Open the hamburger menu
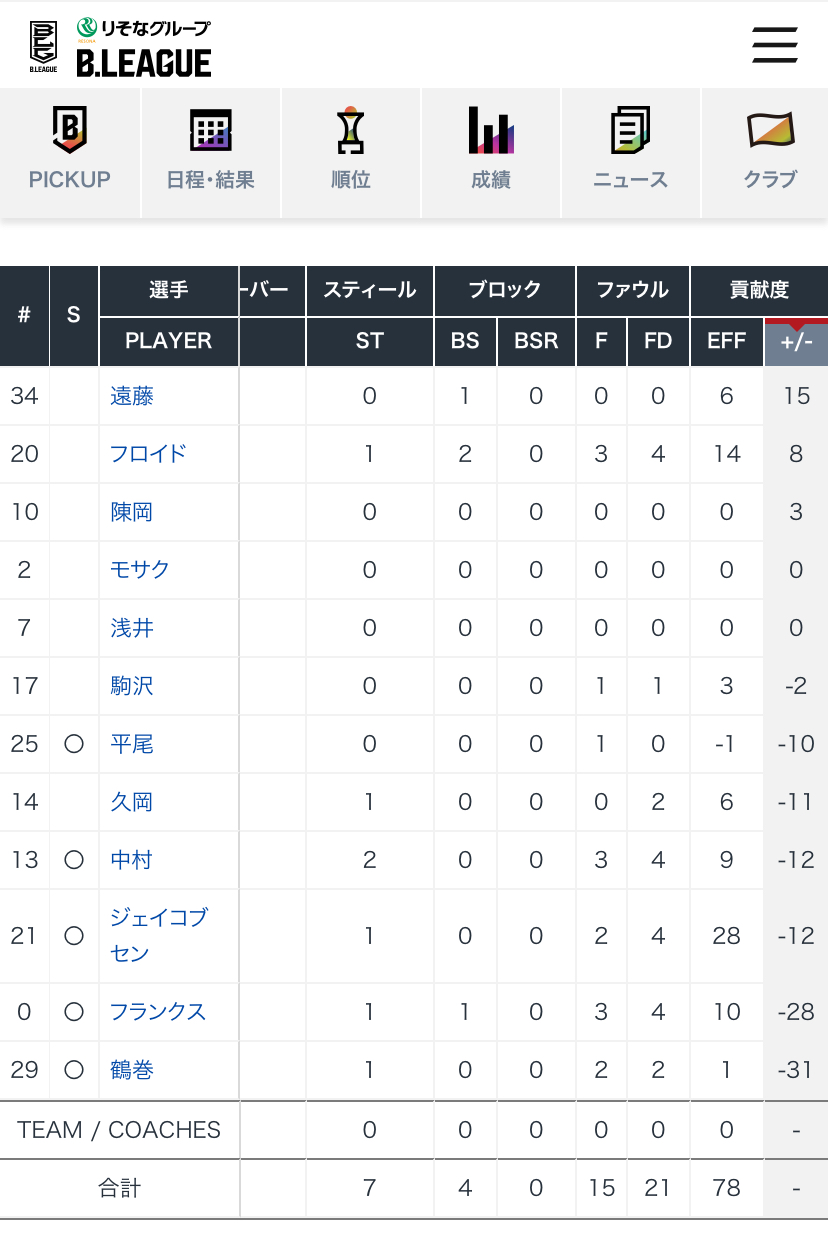 (775, 46)
